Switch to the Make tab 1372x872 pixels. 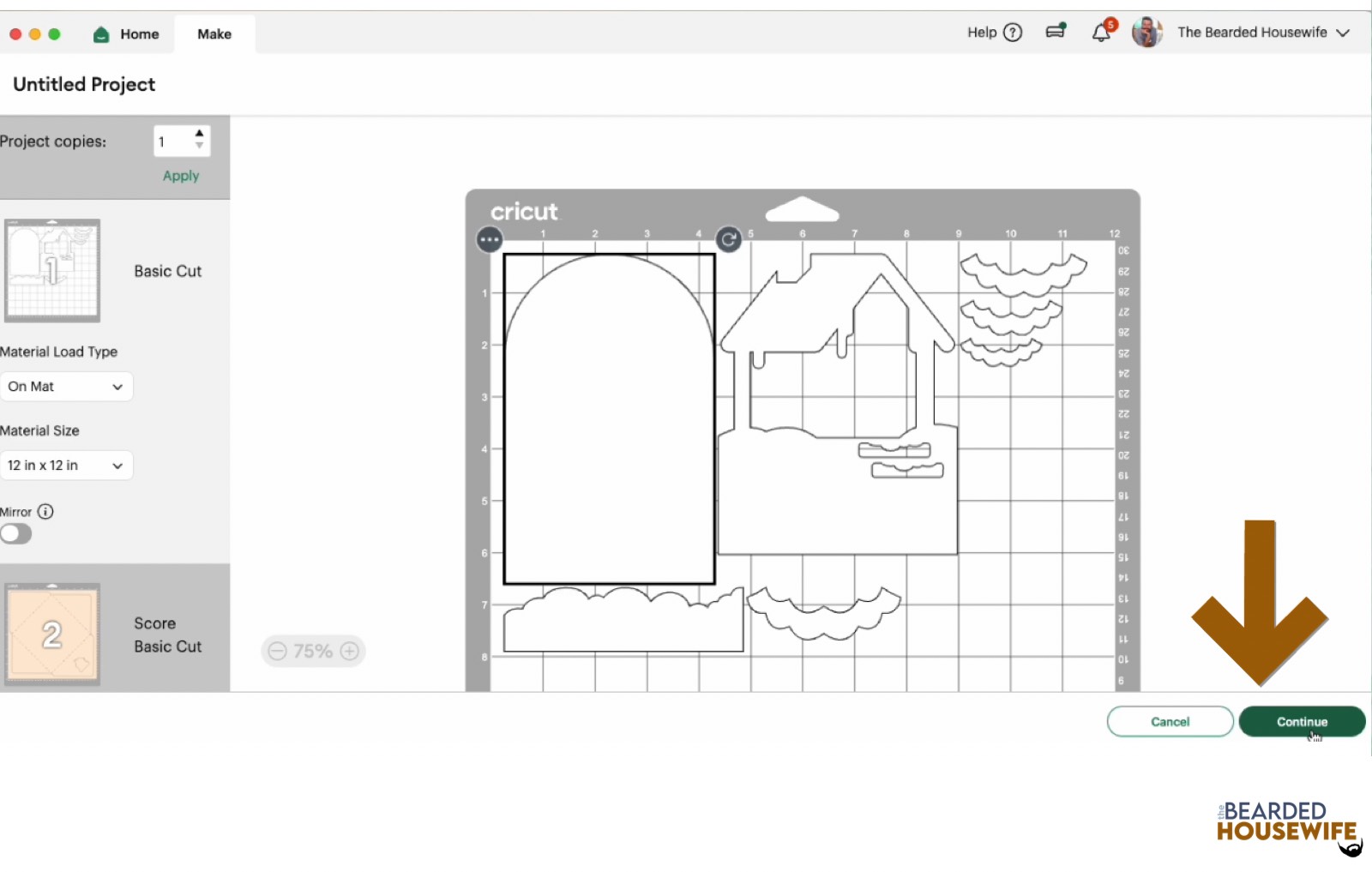(214, 34)
